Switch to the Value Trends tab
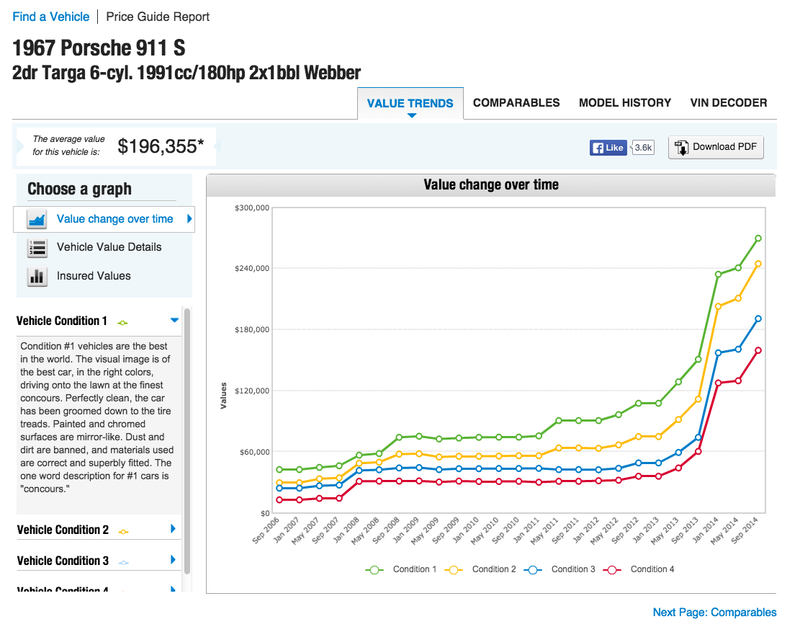 click(410, 104)
